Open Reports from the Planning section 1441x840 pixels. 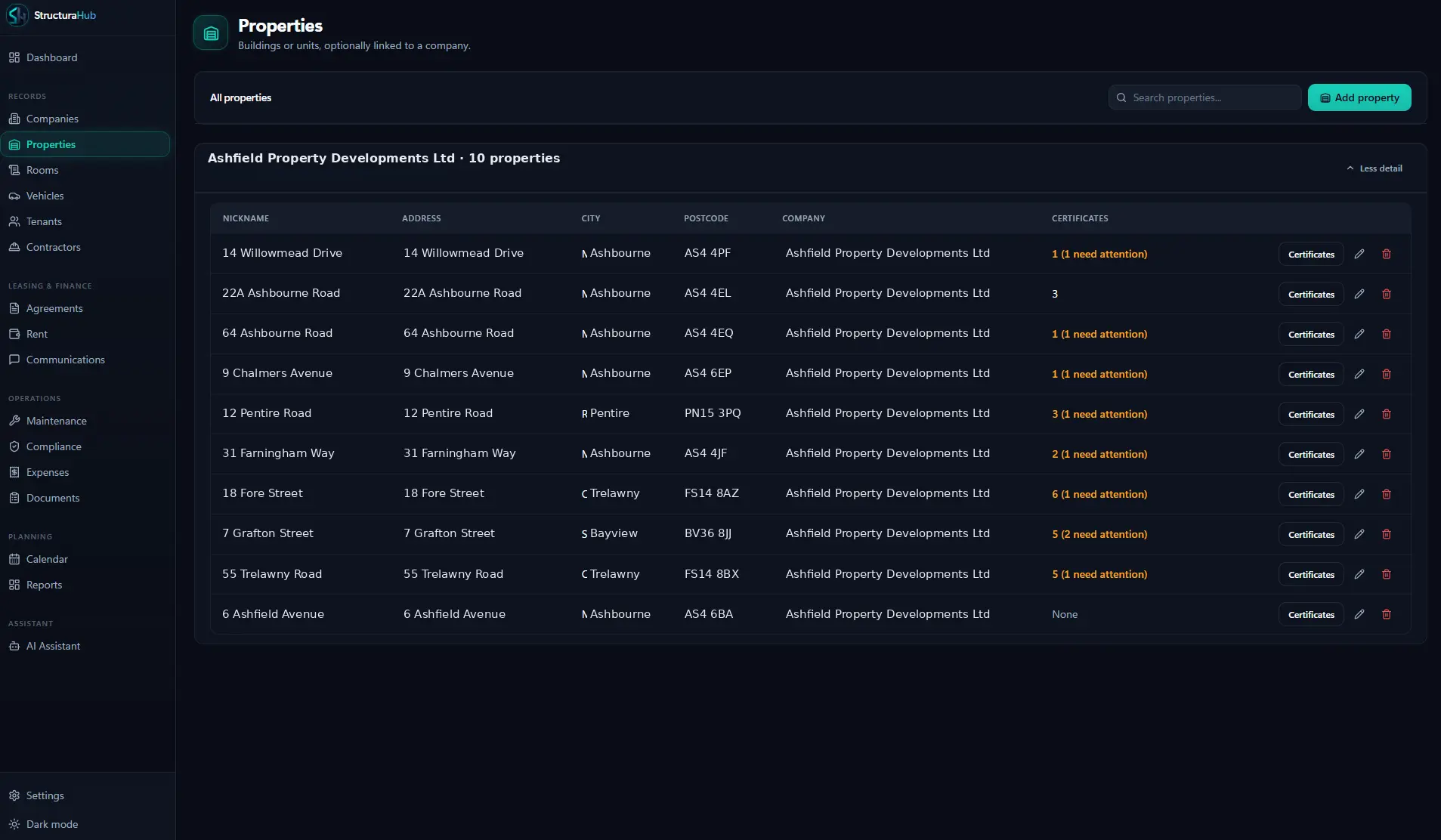pyautogui.click(x=85, y=585)
